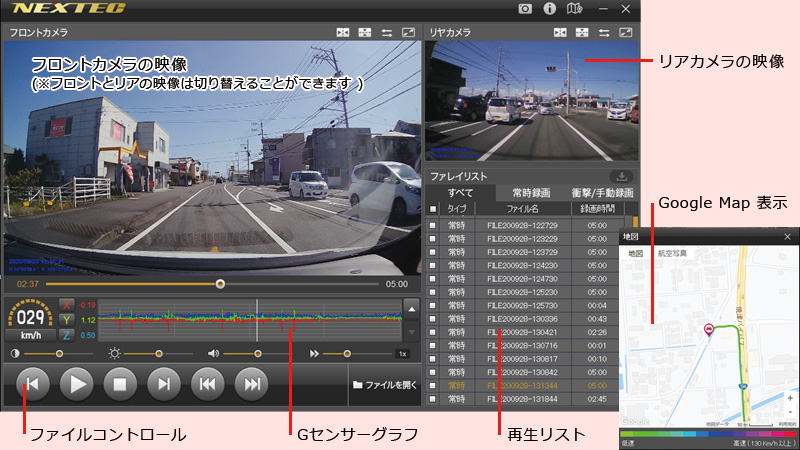Viewport: 800px width, 450px height.
Task: Tick the select-all checkbox in file list header
Action: tap(433, 209)
